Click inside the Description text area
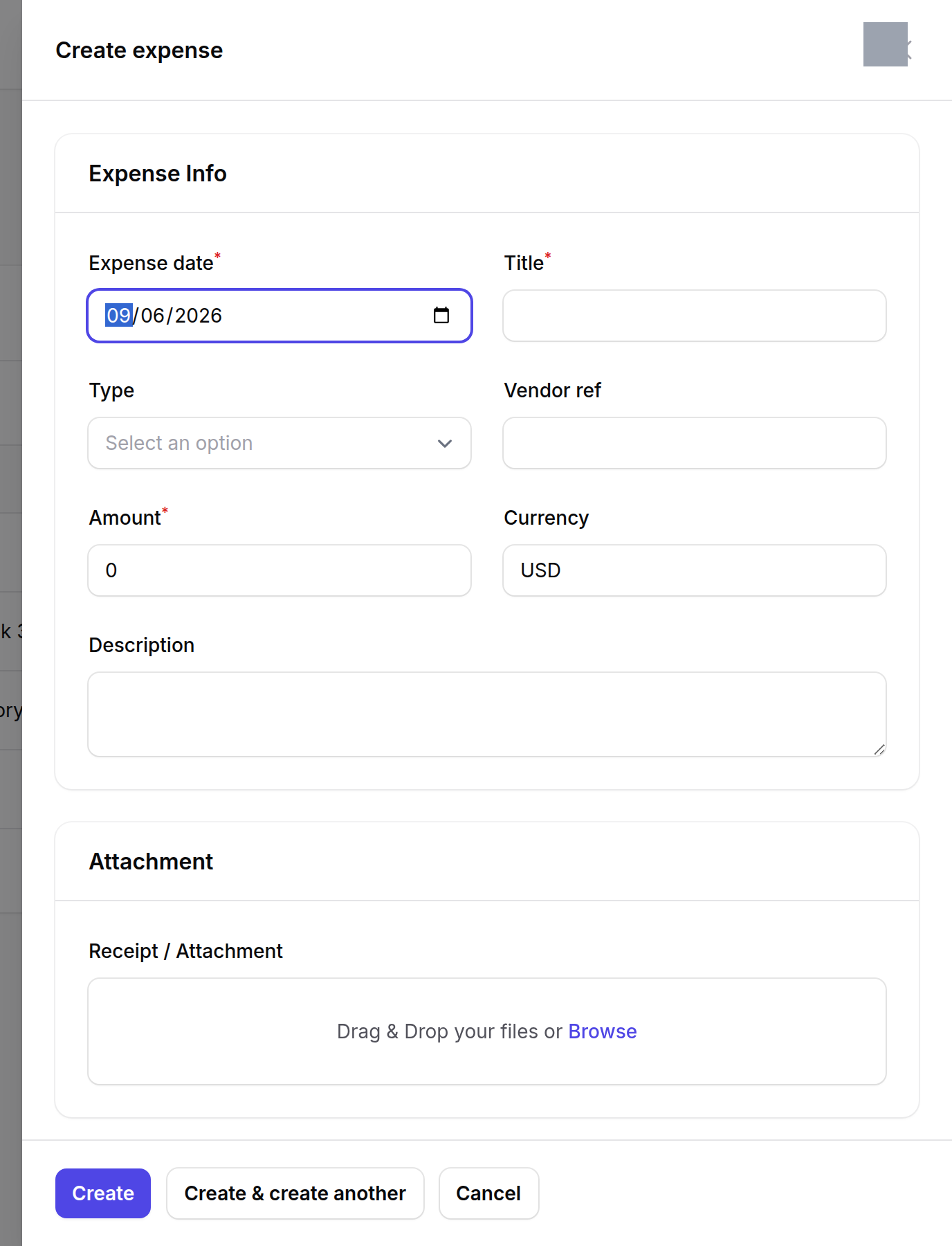 487,714
